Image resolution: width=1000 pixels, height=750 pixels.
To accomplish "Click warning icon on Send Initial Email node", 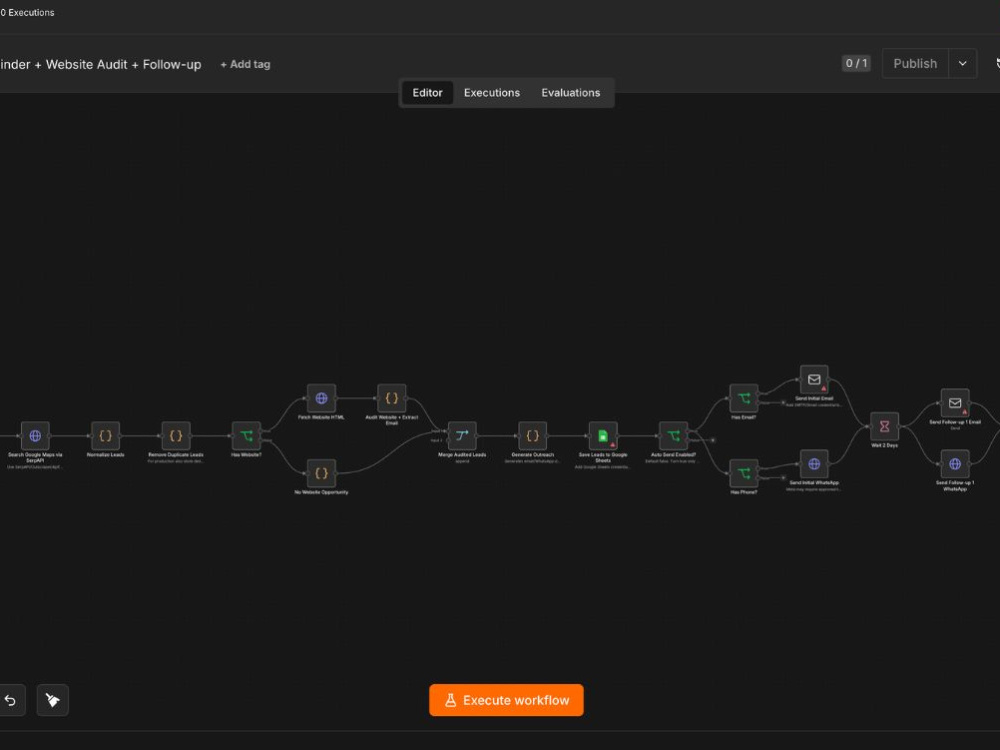I will pyautogui.click(x=823, y=388).
